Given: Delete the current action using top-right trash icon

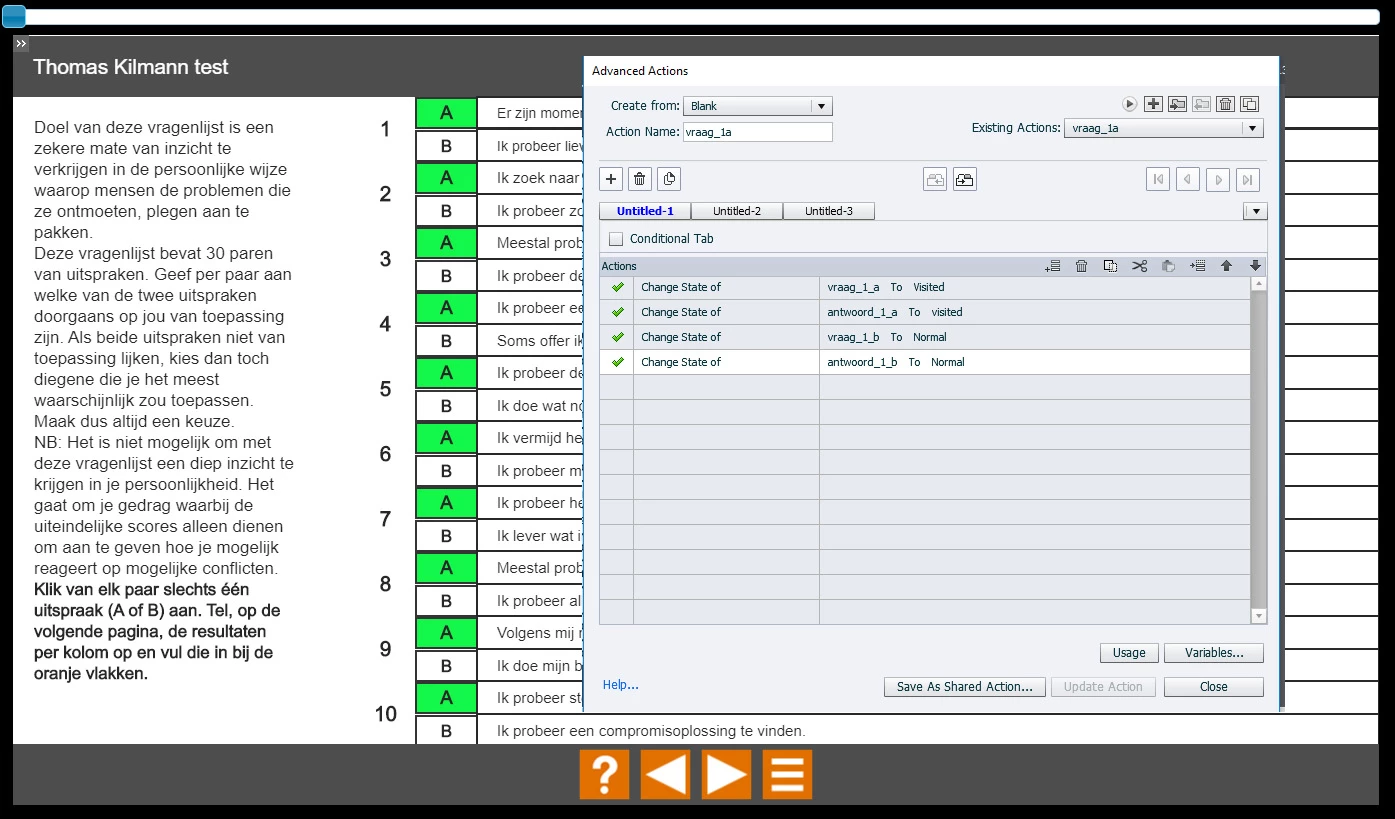Looking at the screenshot, I should click(x=1225, y=104).
